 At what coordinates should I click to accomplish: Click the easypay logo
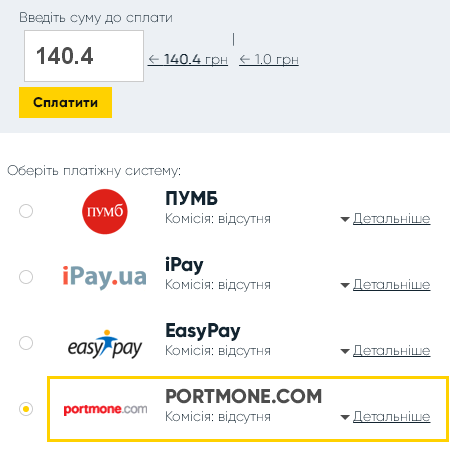tap(105, 344)
